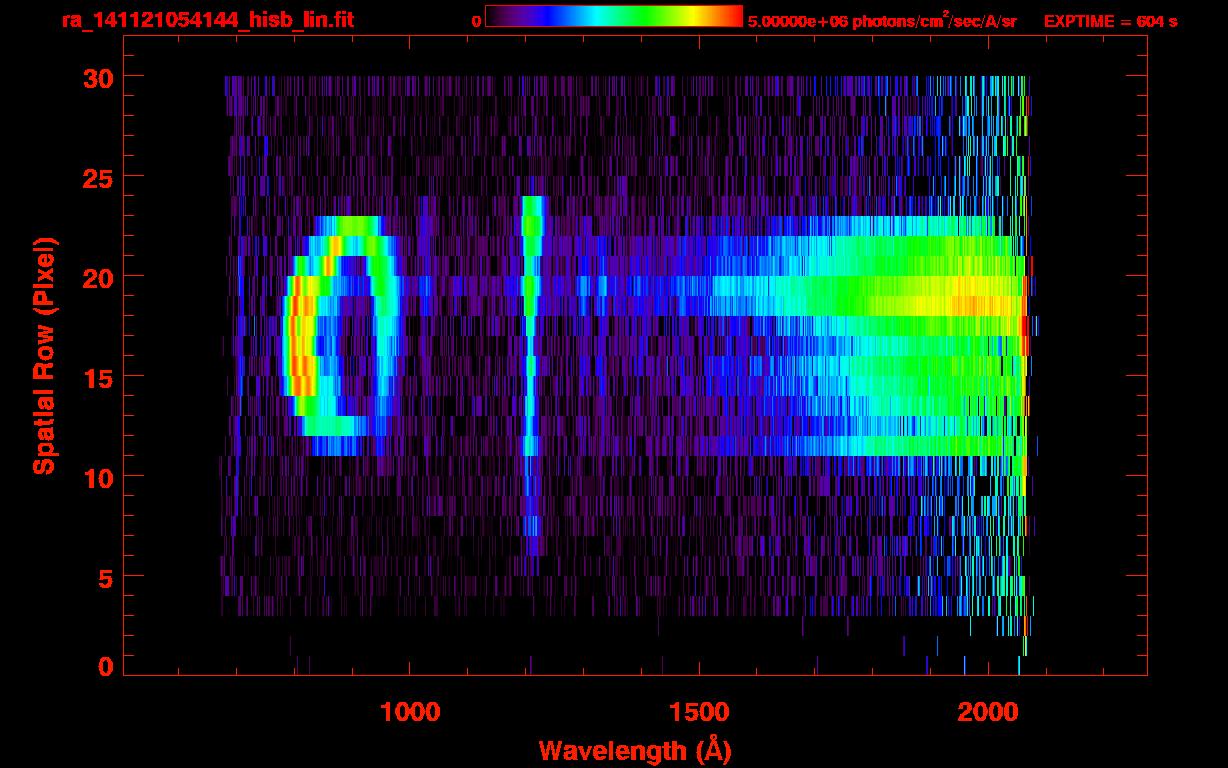This screenshot has height=768, width=1228.
Task: Click the Spatial Row (Pixel) axis title
Action: (44, 355)
